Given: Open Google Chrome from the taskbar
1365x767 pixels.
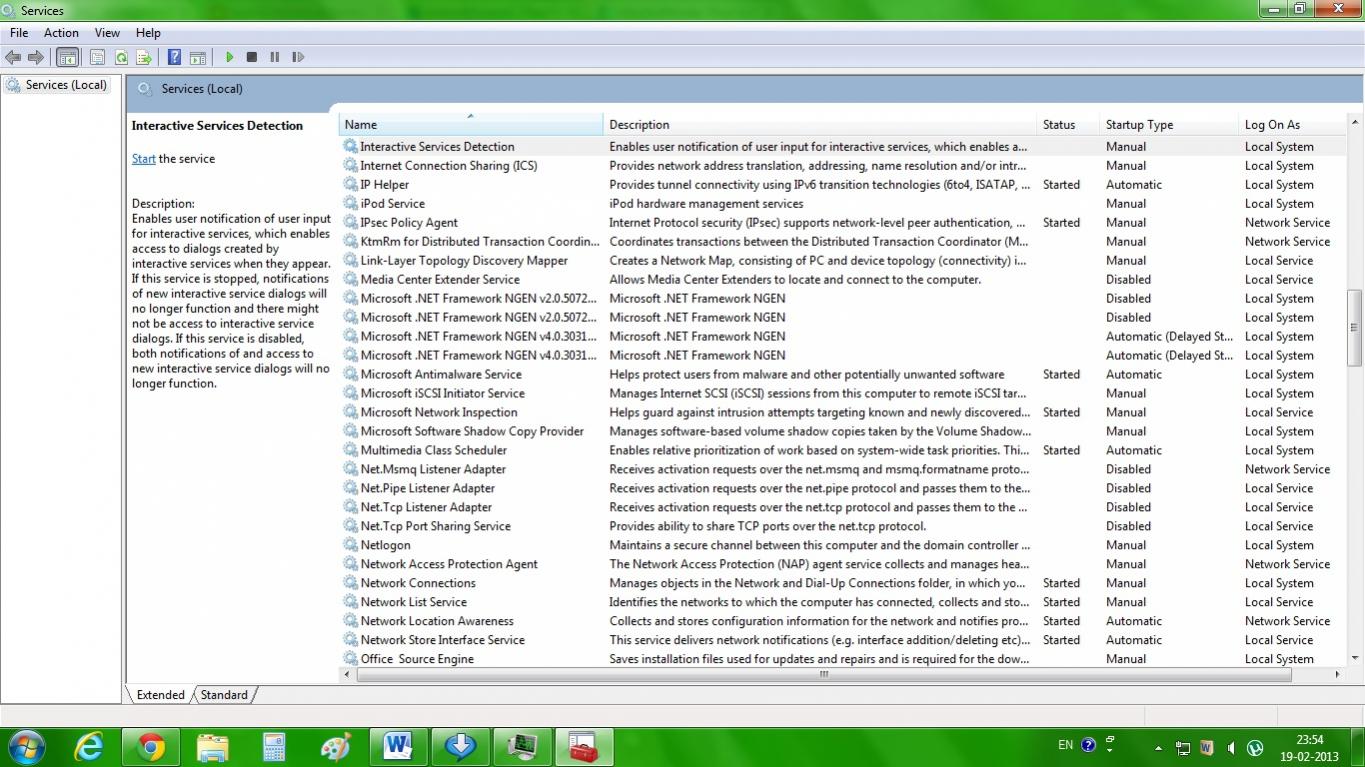Looking at the screenshot, I should pos(151,747).
